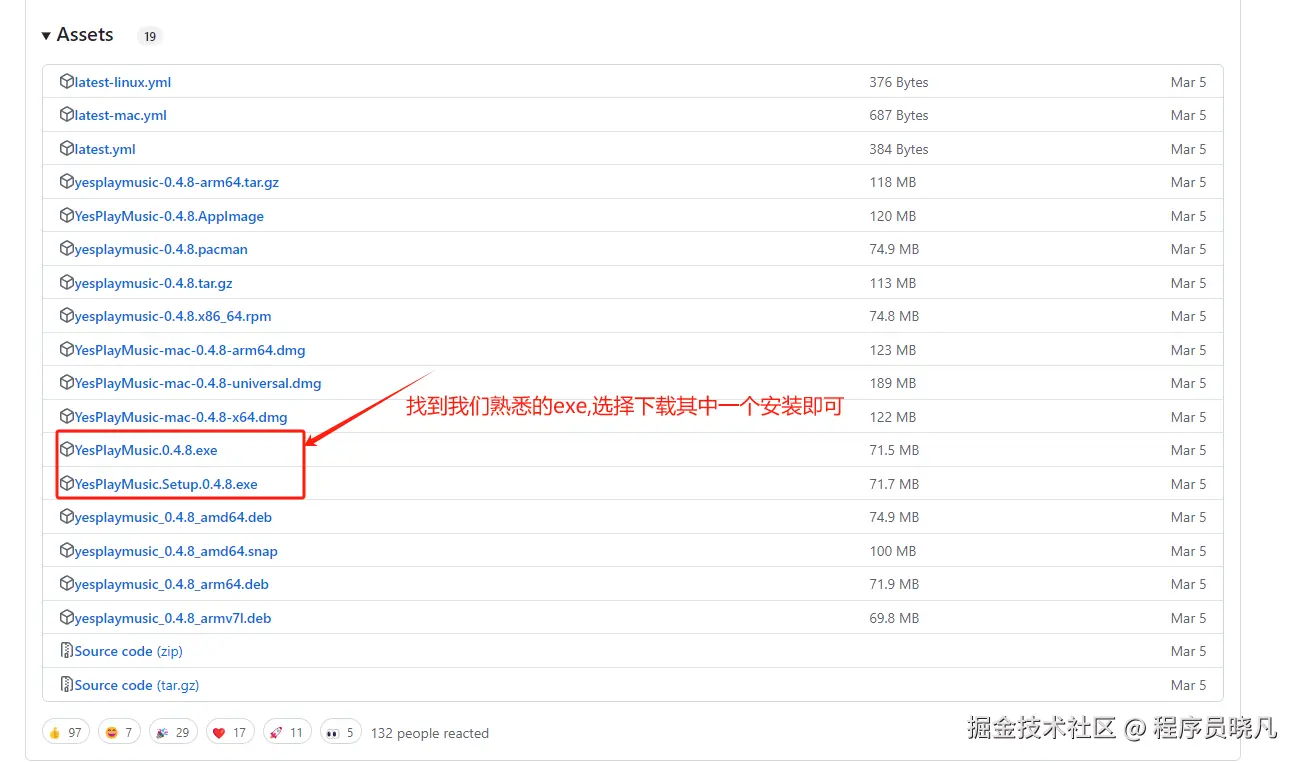Download latest-linux.yml
Screen dimensions: 1299x763
(123, 82)
